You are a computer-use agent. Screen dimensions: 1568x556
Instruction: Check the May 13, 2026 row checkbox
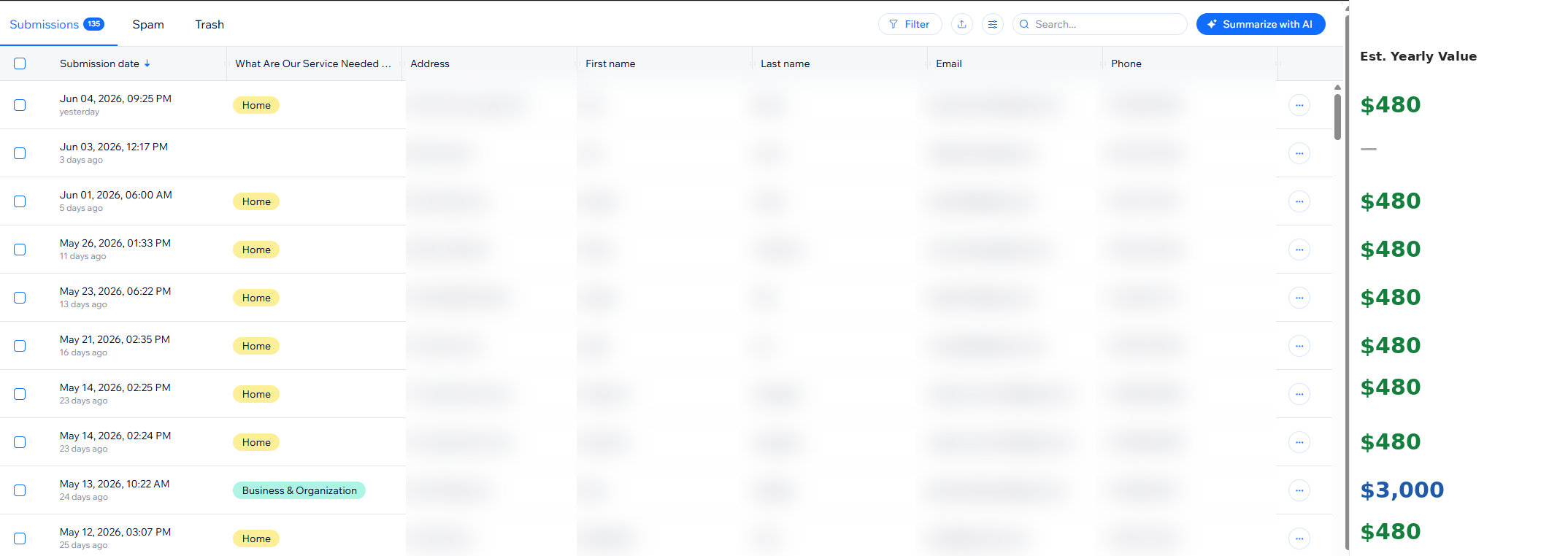[x=20, y=490]
